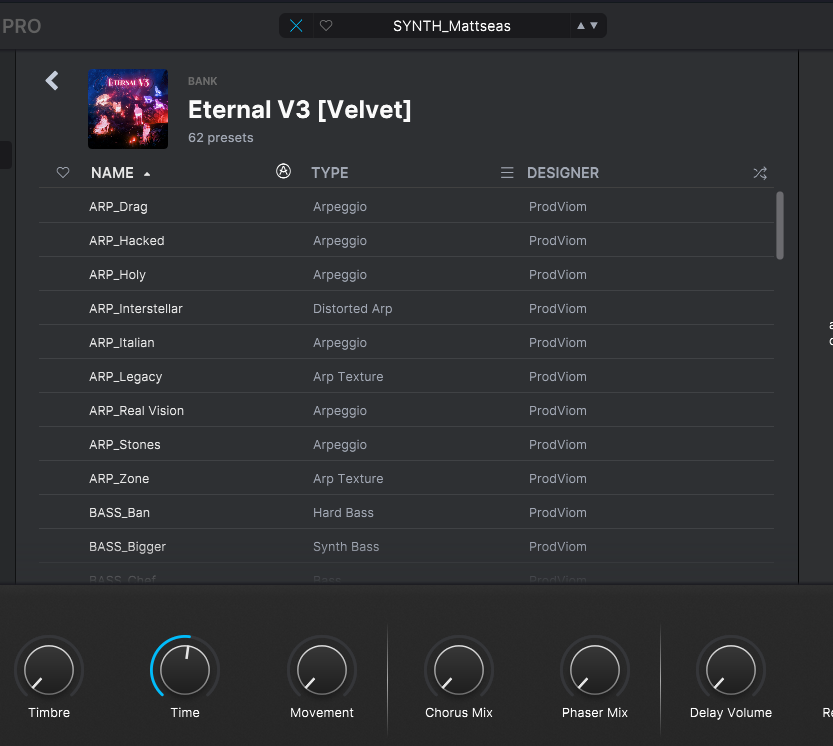The height and width of the screenshot is (746, 833).
Task: Like the current preset with heart icon
Action: pos(326,26)
